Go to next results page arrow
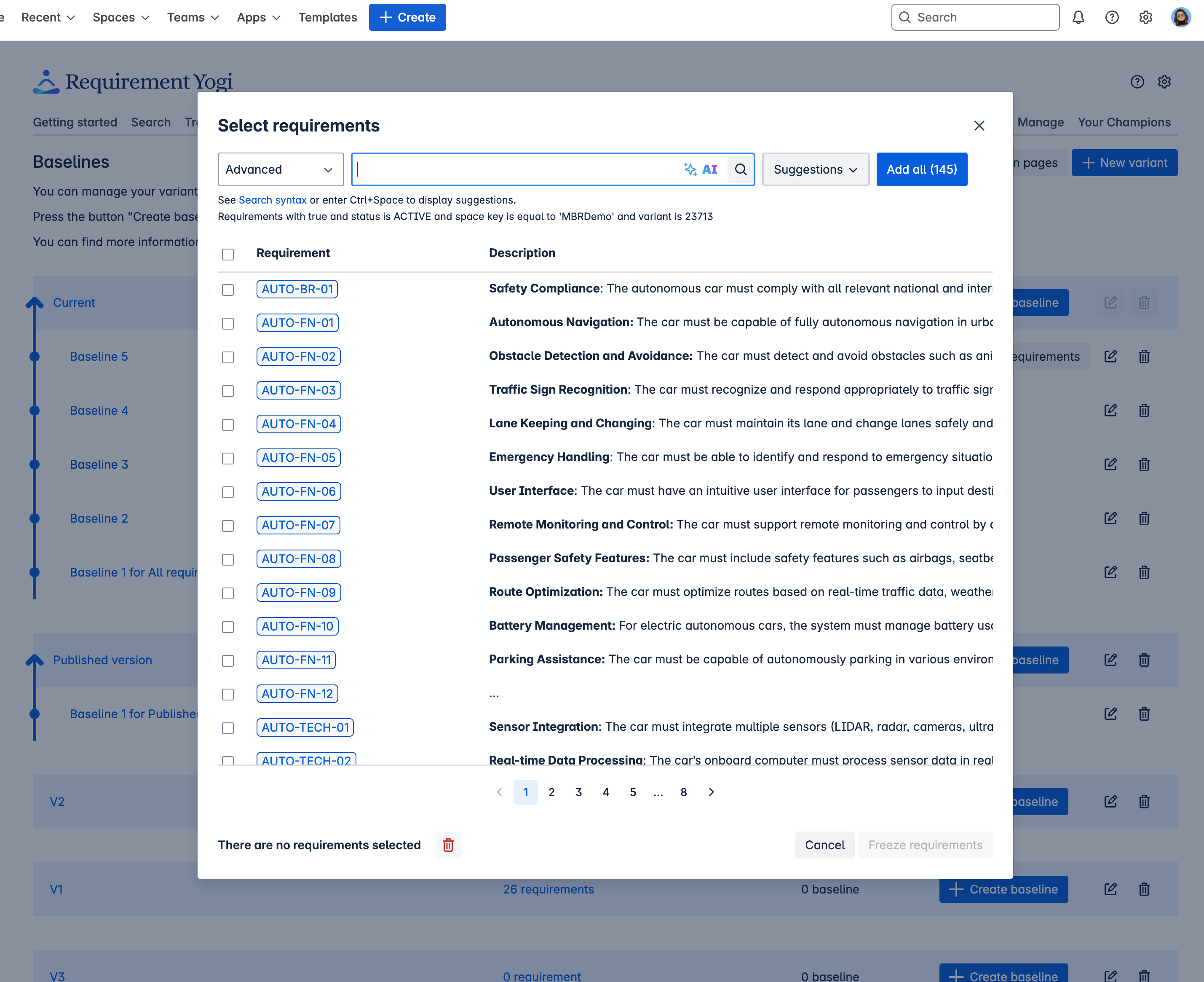The image size is (1204, 982). coord(711,792)
